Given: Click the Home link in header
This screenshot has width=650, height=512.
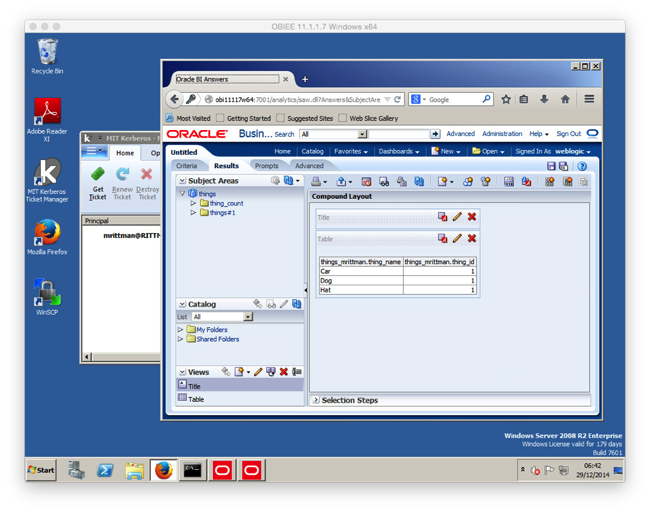Looking at the screenshot, I should [x=282, y=151].
